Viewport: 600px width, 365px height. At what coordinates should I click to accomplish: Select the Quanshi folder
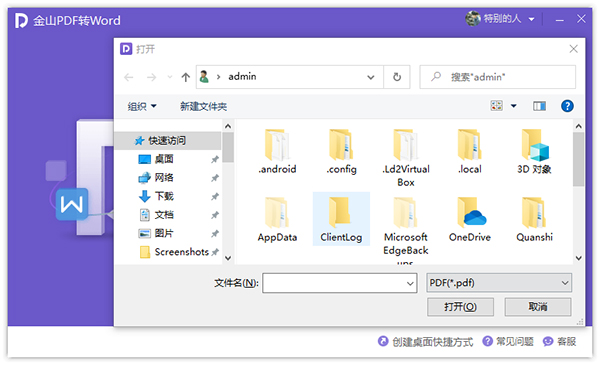(x=534, y=220)
